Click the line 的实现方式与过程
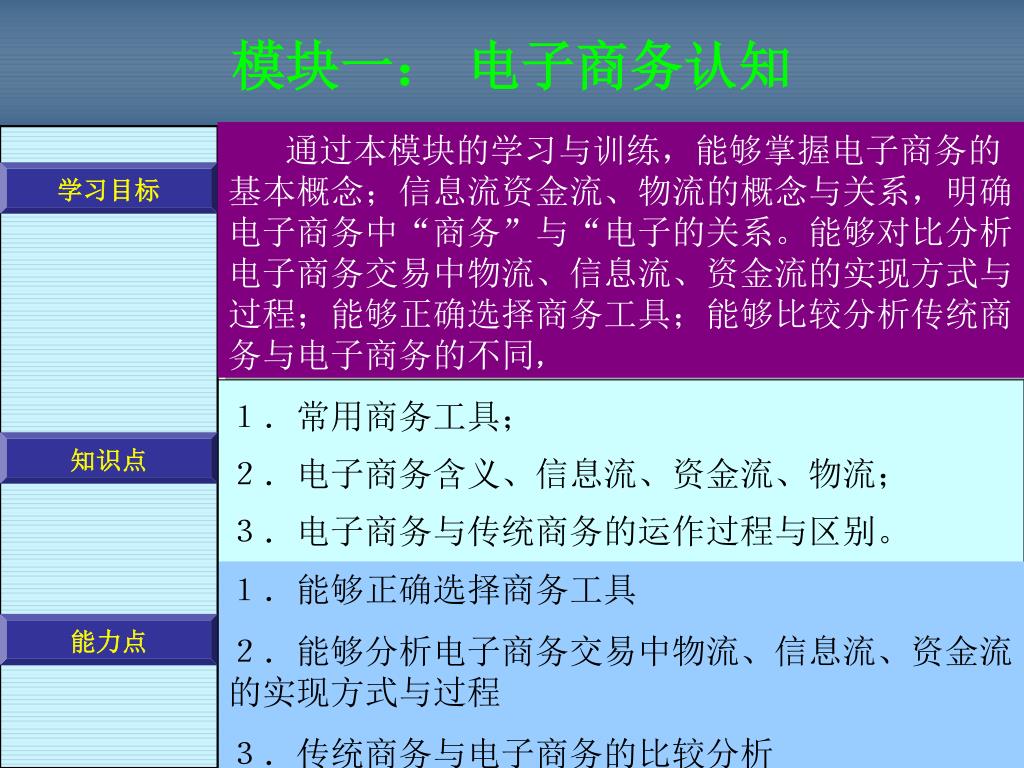The image size is (1024, 768). coord(365,692)
